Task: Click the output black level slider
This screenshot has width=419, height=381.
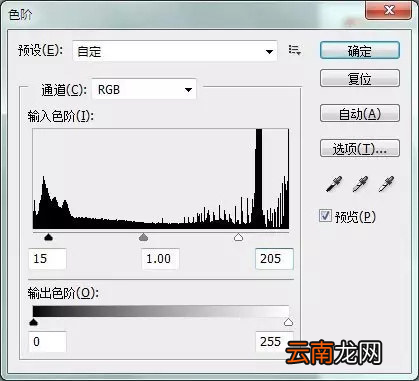Action: click(33, 322)
